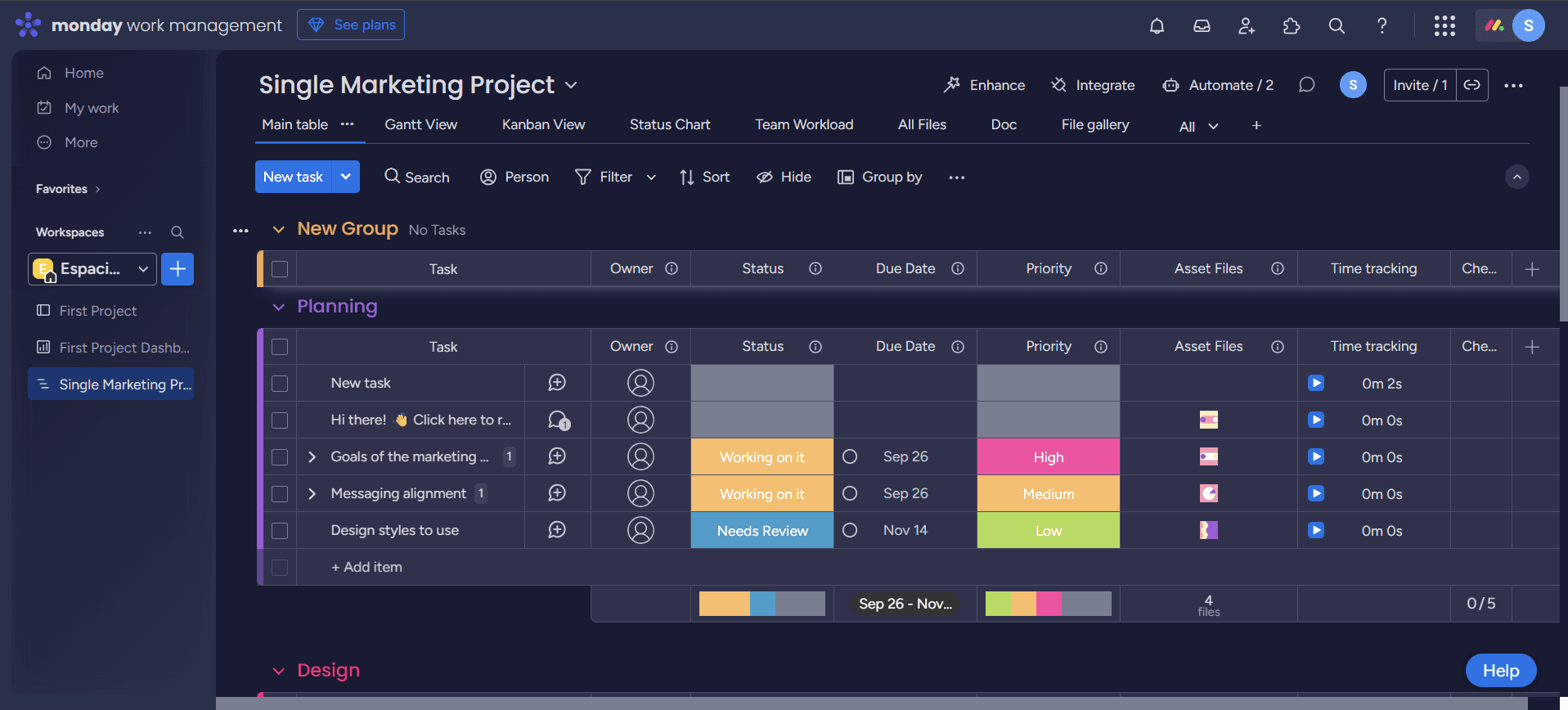Open the New task dropdown arrow

click(346, 177)
